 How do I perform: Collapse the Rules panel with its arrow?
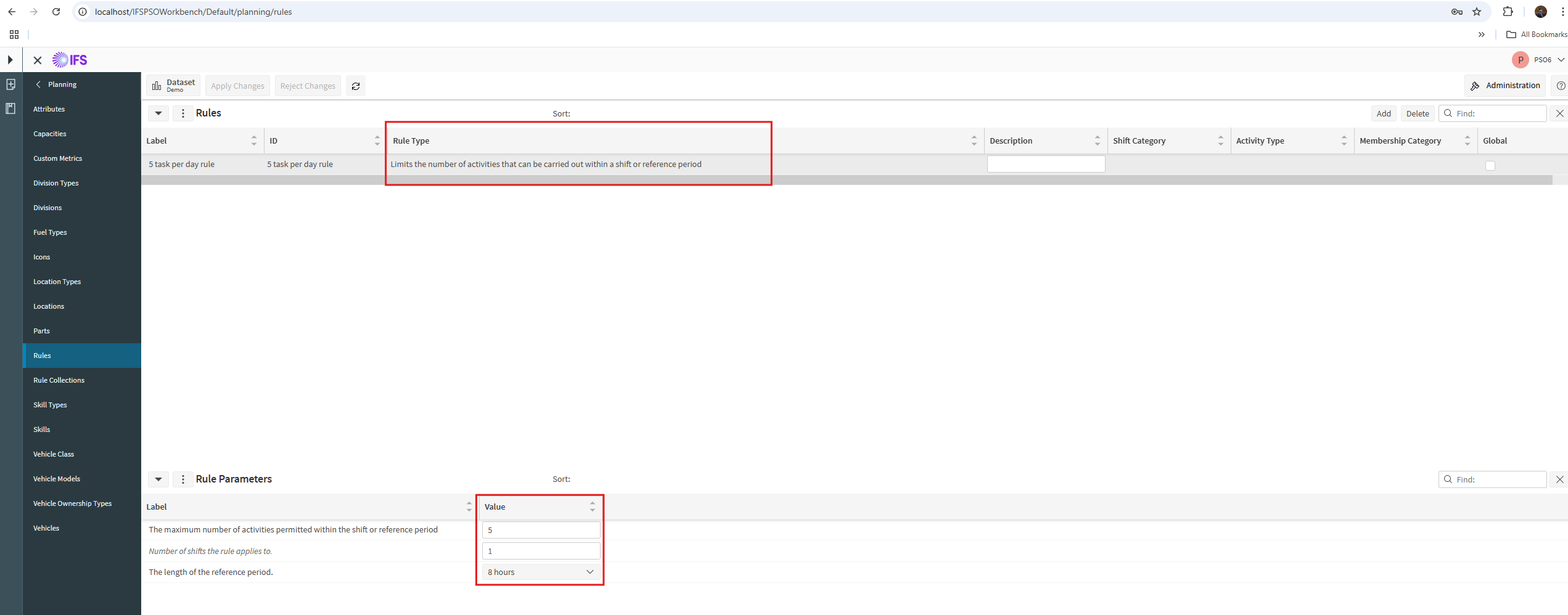pos(158,113)
